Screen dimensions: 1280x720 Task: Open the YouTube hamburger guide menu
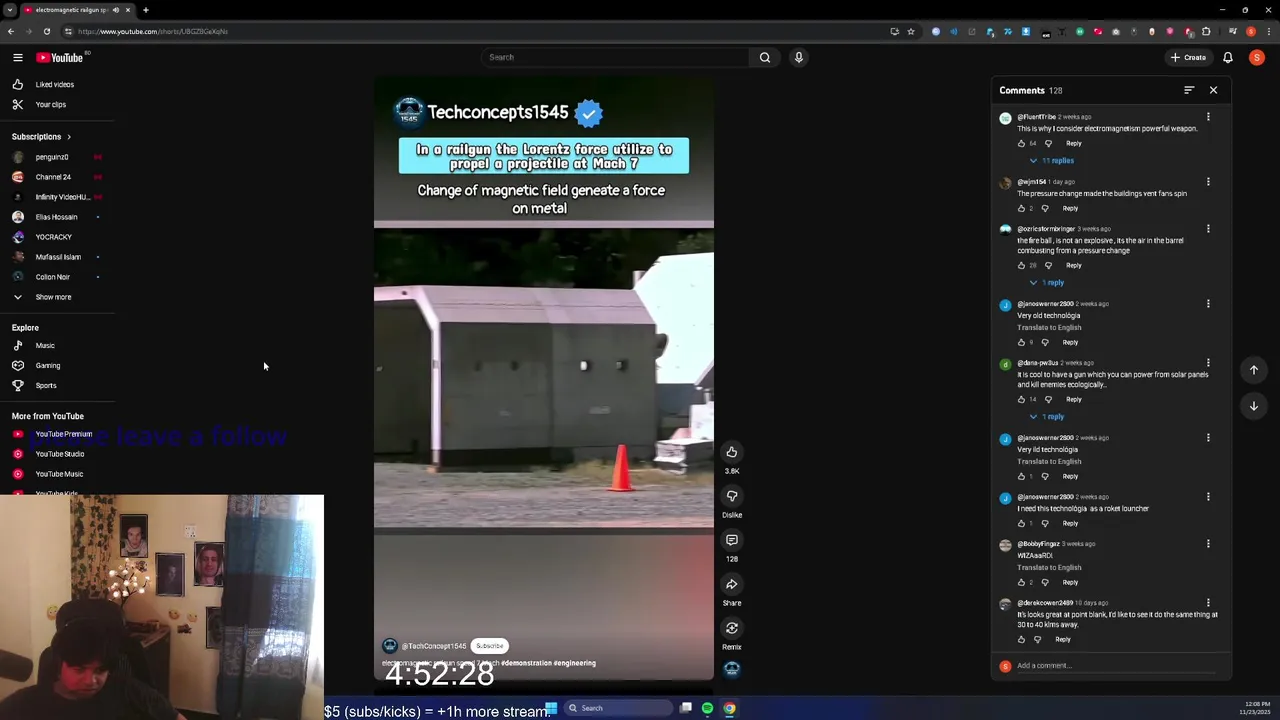pos(17,57)
